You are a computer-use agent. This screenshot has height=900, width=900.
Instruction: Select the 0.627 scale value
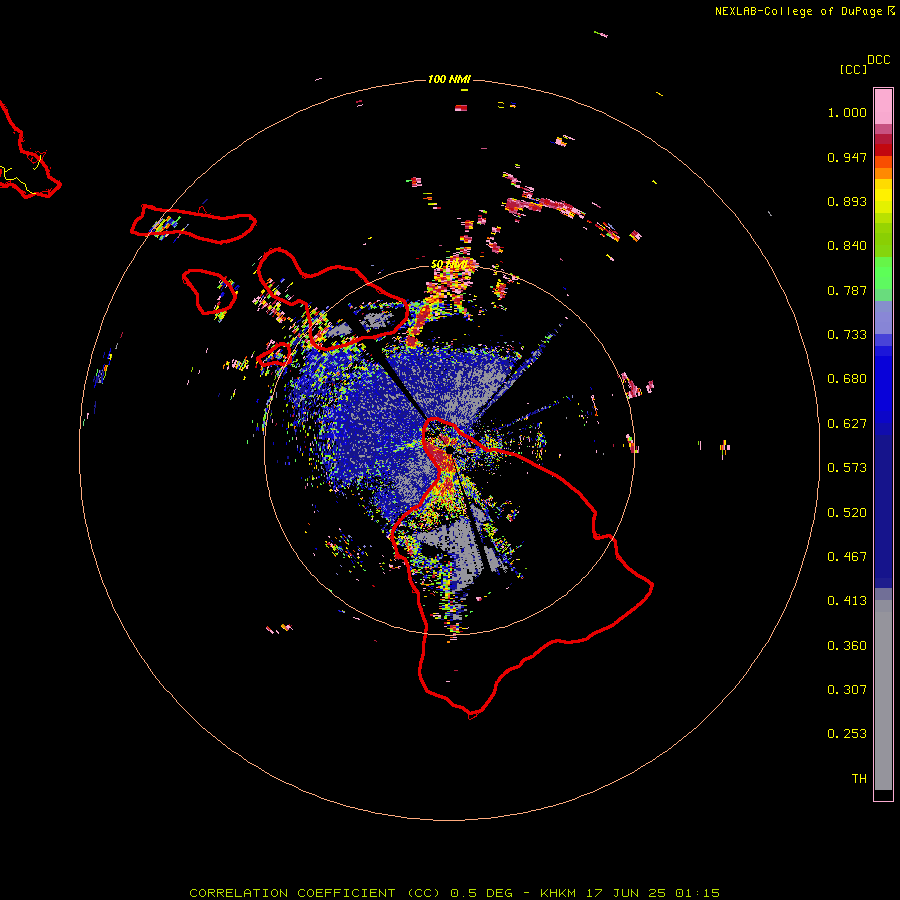[847, 424]
